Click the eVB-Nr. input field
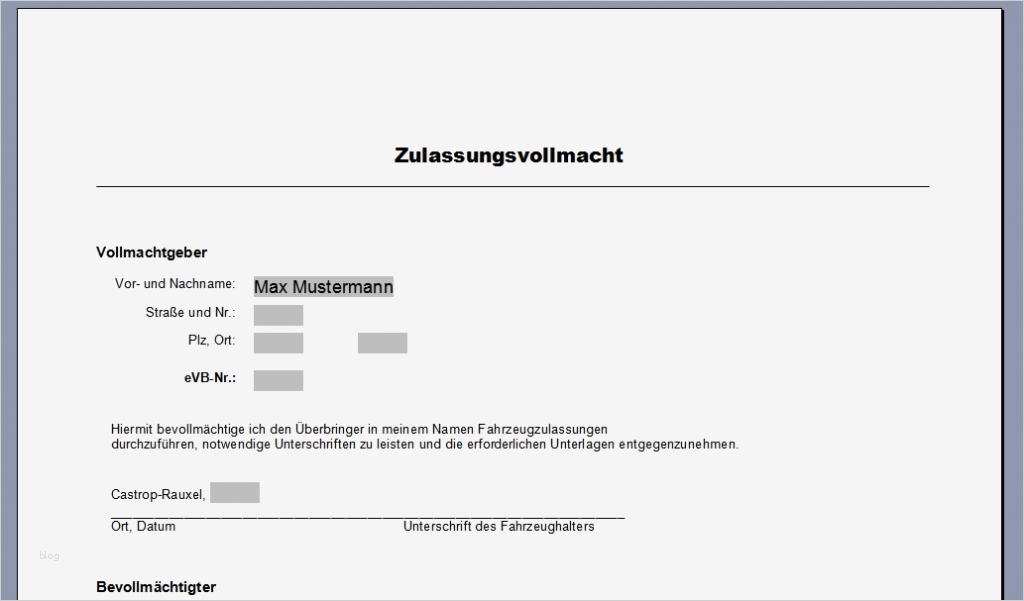 click(x=278, y=380)
